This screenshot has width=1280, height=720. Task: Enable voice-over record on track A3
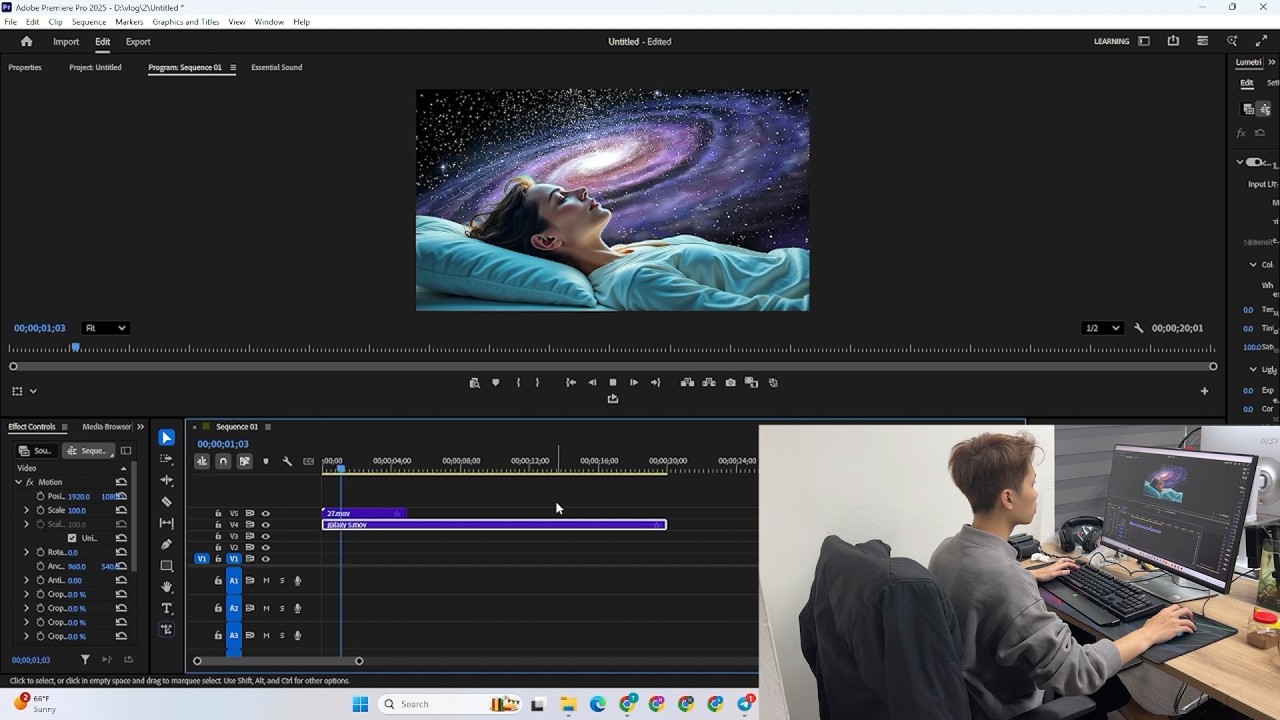(297, 635)
